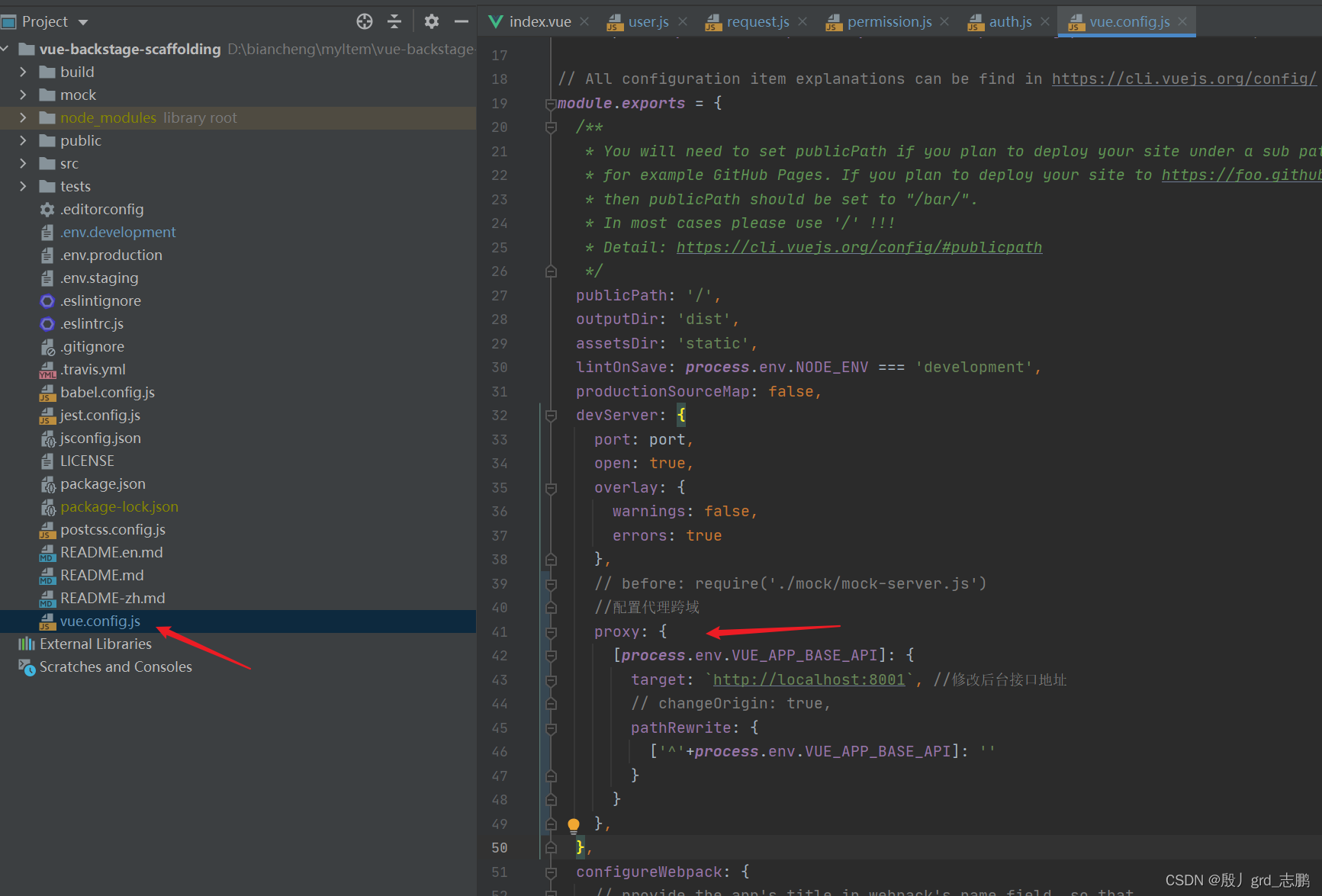Image resolution: width=1322 pixels, height=896 pixels.
Task: Close the request.js tab
Action: click(803, 21)
